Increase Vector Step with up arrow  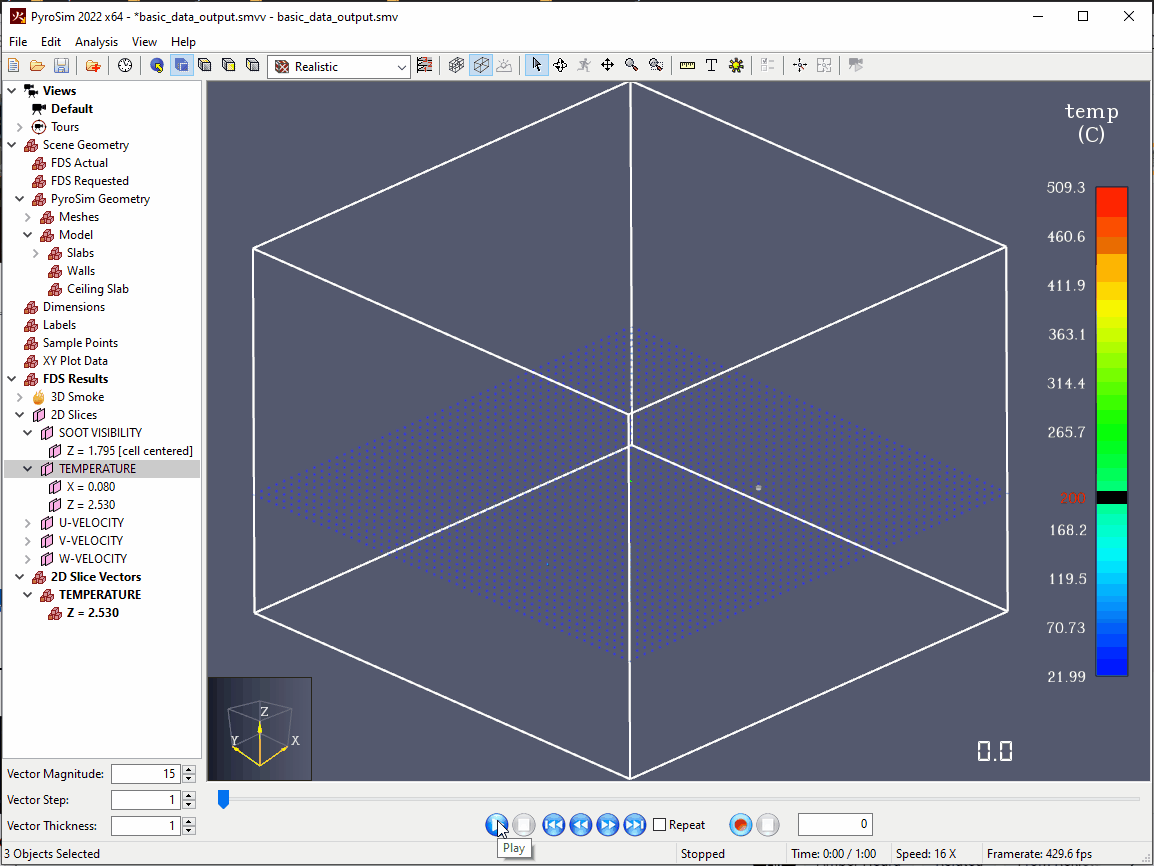(x=189, y=795)
